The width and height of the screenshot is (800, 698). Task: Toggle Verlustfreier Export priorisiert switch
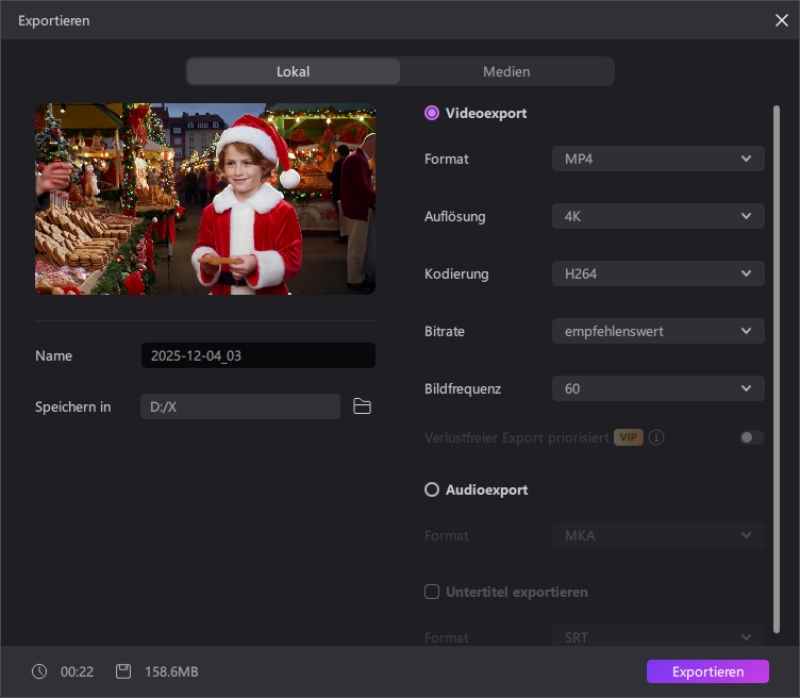(751, 437)
